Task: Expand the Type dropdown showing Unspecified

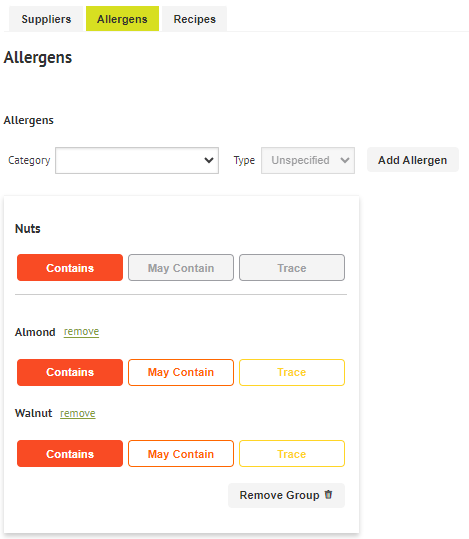Action: 308,161
